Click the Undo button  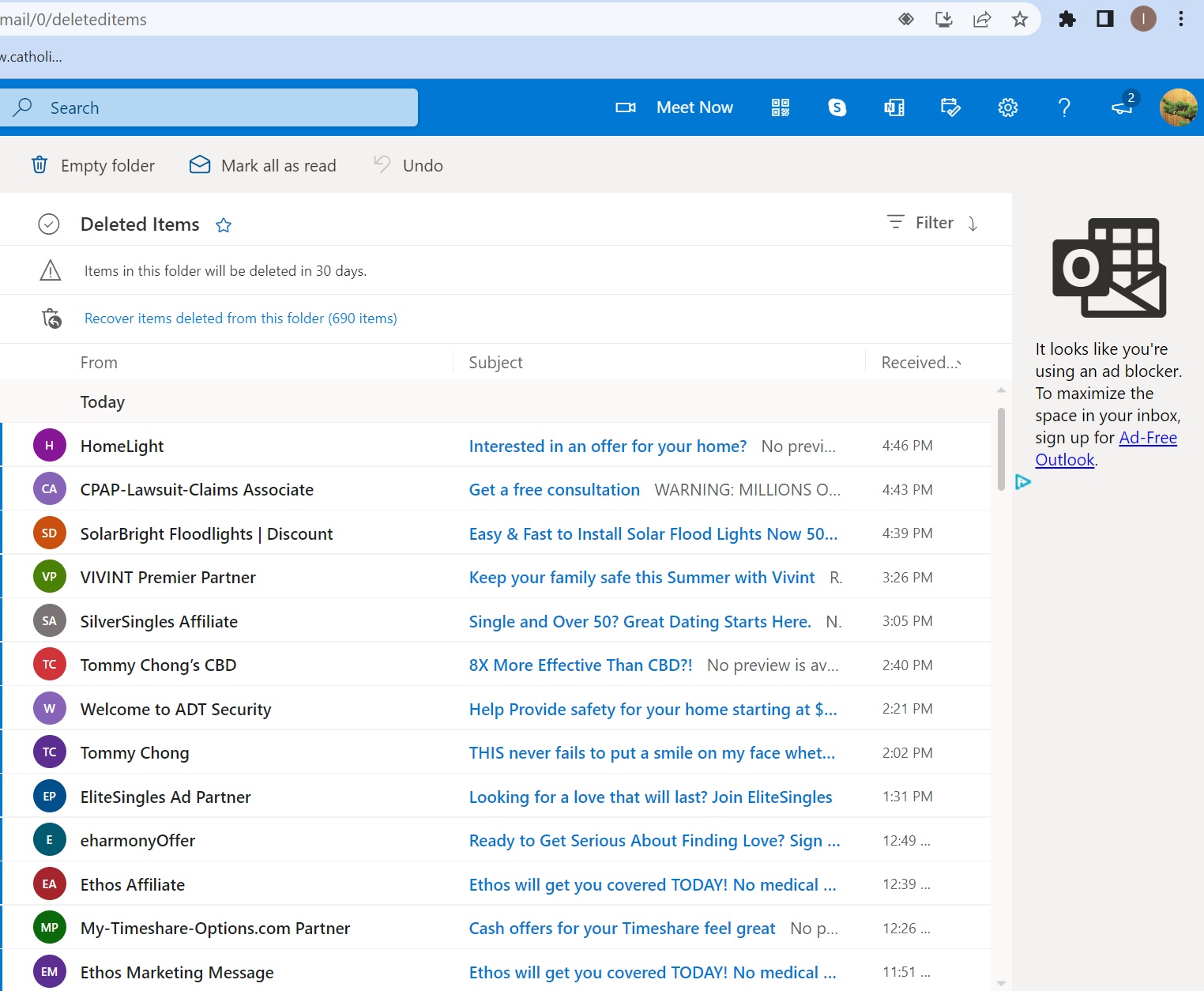tap(408, 165)
